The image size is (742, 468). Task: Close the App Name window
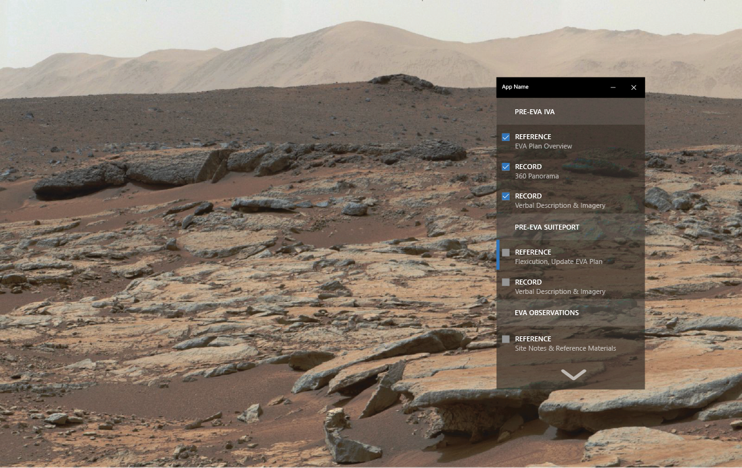(634, 88)
